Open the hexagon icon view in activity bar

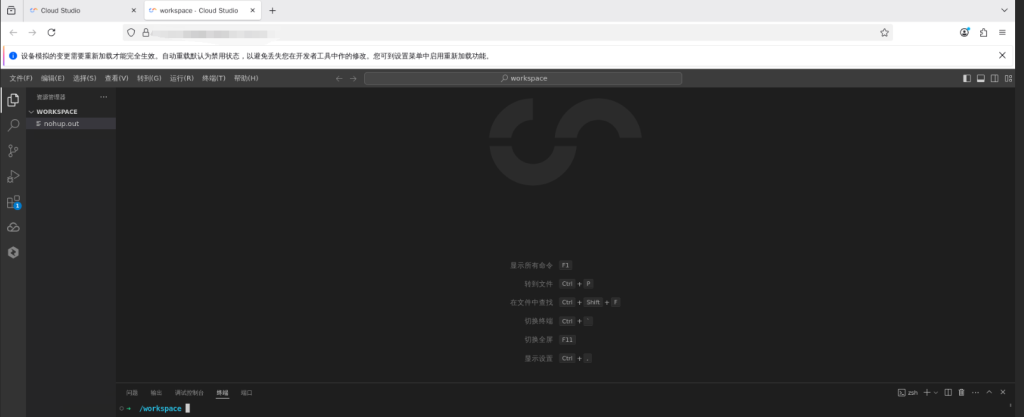click(x=13, y=253)
